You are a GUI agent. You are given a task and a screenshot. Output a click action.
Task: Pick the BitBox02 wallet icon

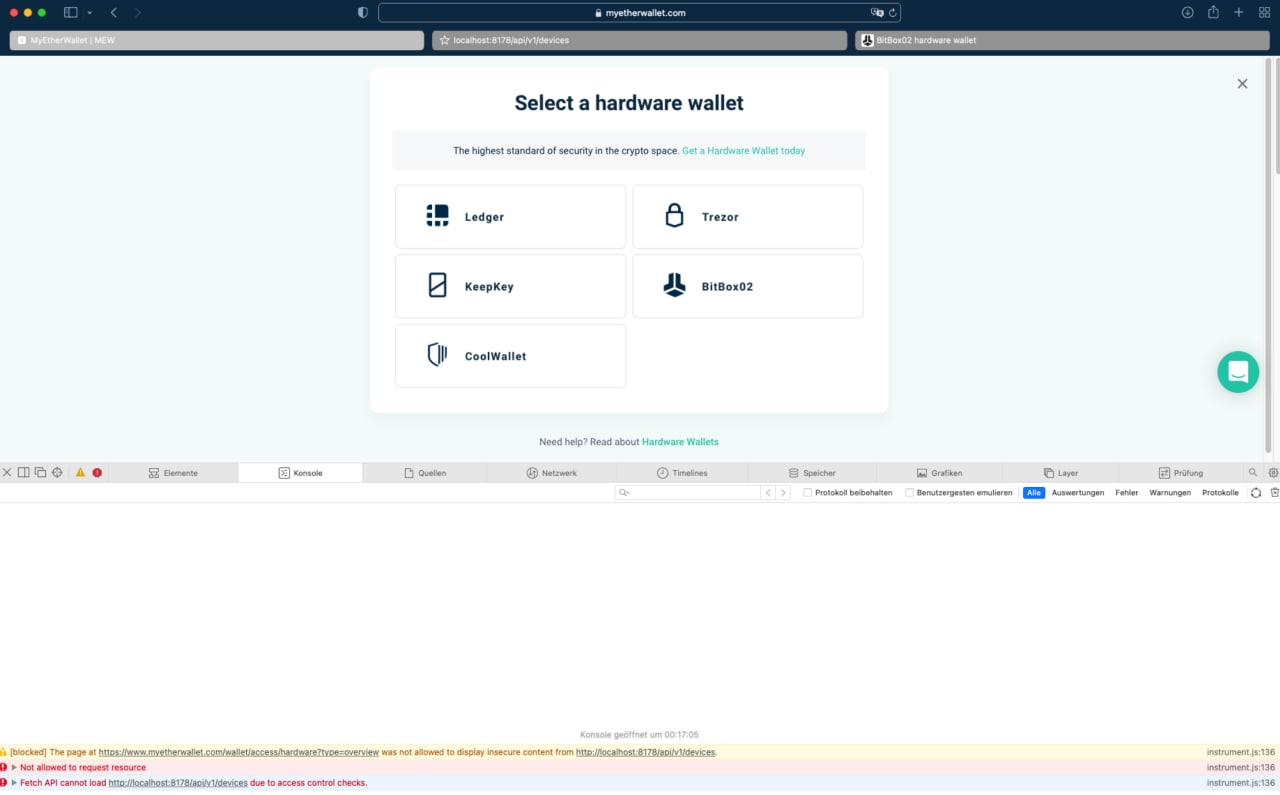tap(674, 284)
